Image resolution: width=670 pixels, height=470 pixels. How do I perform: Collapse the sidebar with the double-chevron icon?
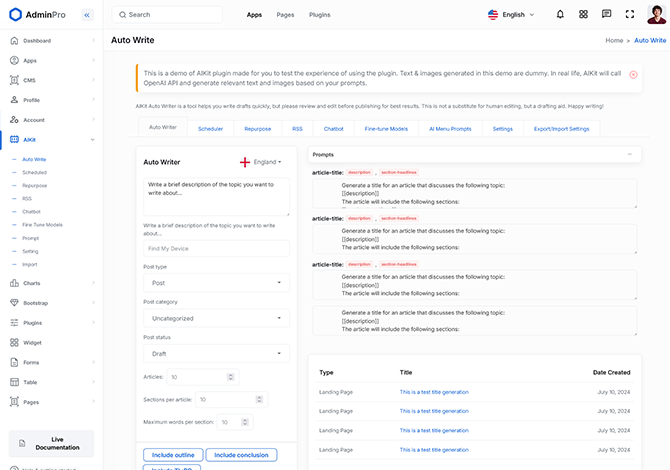87,15
